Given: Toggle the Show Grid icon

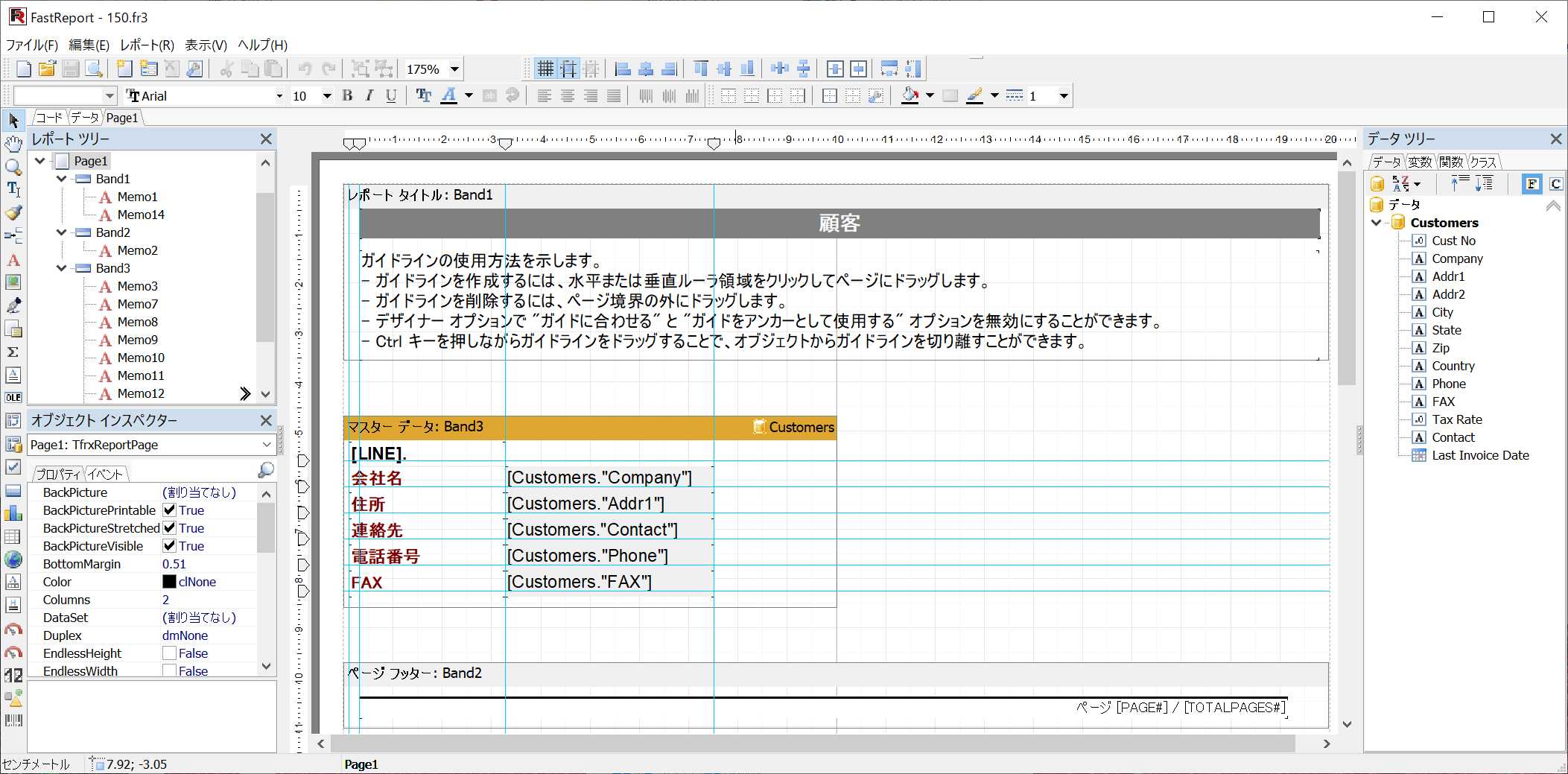Looking at the screenshot, I should pyautogui.click(x=545, y=69).
